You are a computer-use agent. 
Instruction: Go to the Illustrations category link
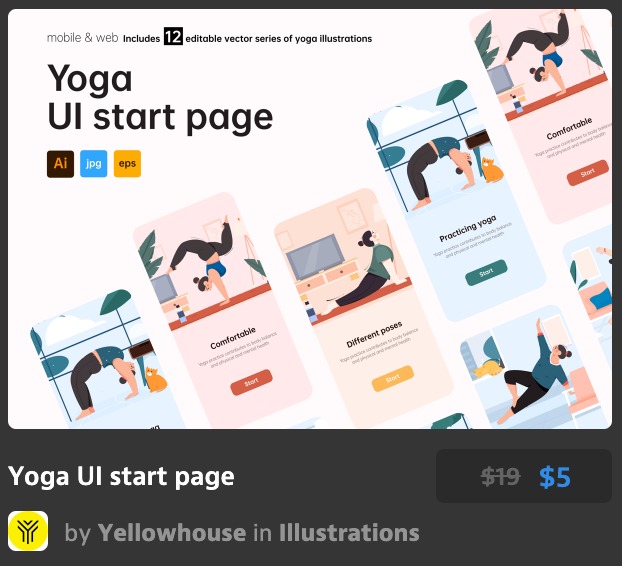click(349, 532)
